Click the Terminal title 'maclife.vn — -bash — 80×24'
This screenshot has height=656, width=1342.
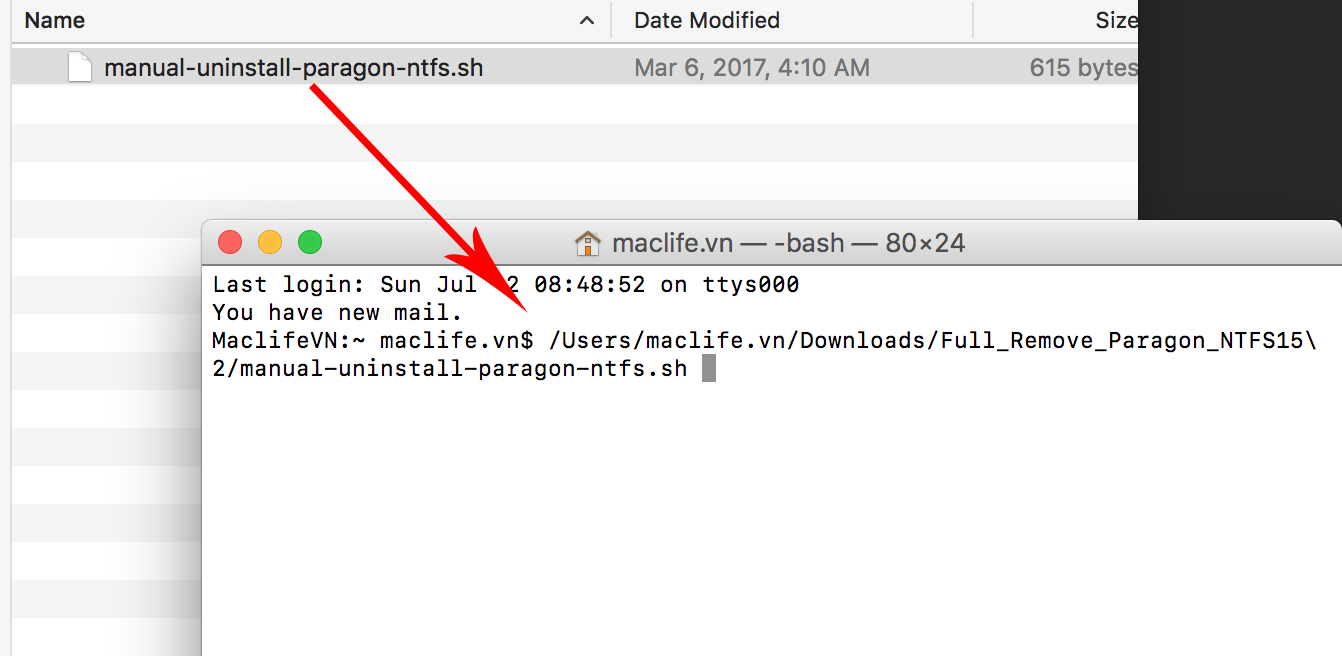pyautogui.click(x=788, y=243)
